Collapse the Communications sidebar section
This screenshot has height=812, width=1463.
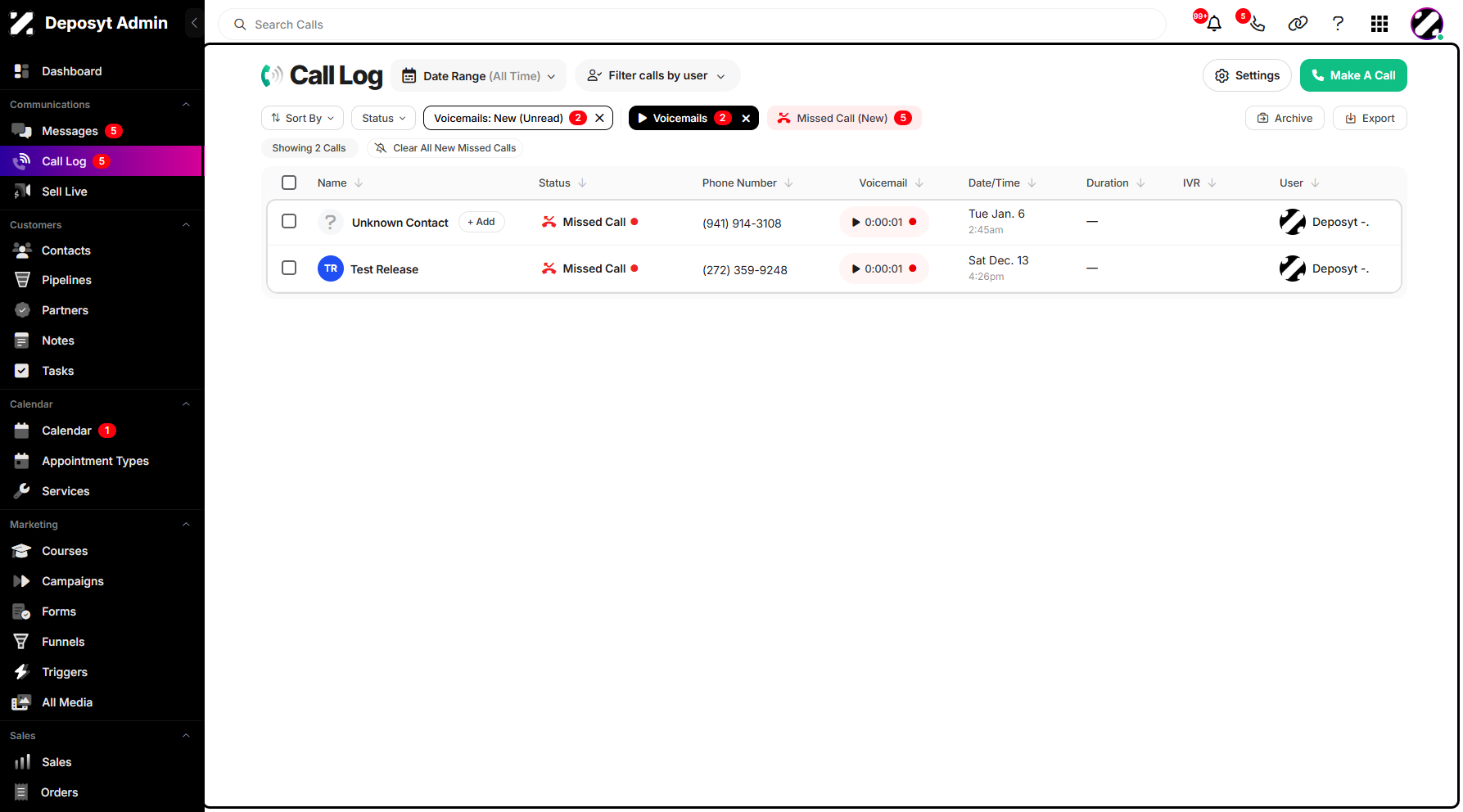pyautogui.click(x=186, y=105)
